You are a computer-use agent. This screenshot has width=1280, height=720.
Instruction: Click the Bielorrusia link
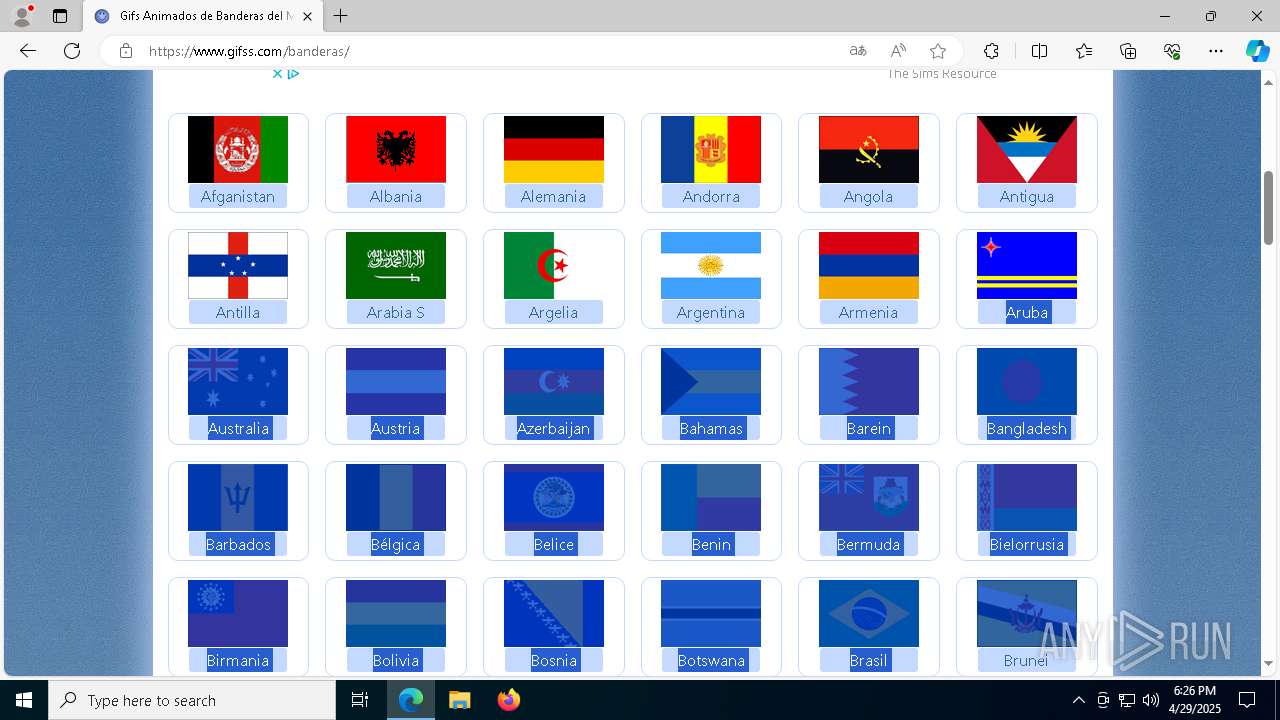tap(1027, 544)
